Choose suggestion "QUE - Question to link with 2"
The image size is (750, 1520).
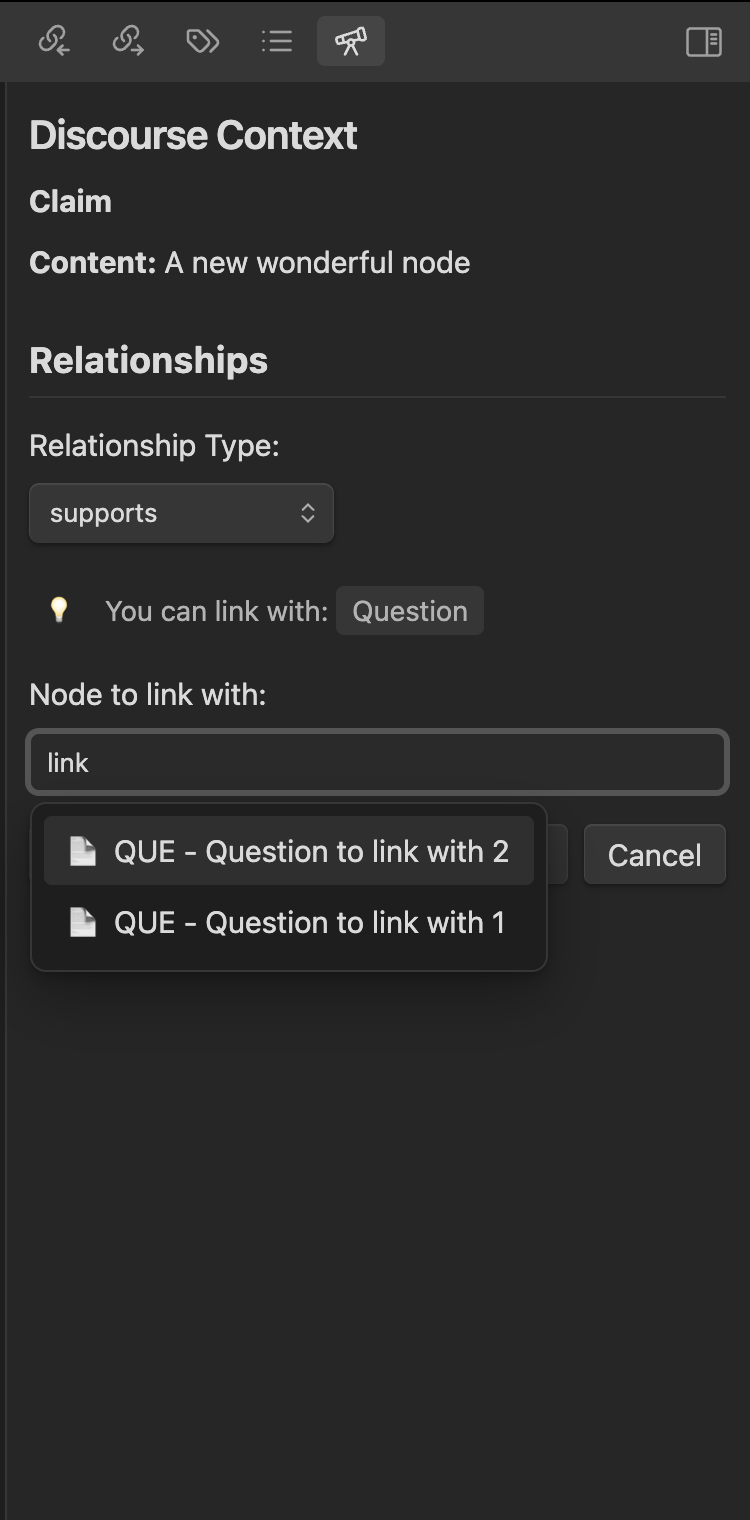click(311, 851)
